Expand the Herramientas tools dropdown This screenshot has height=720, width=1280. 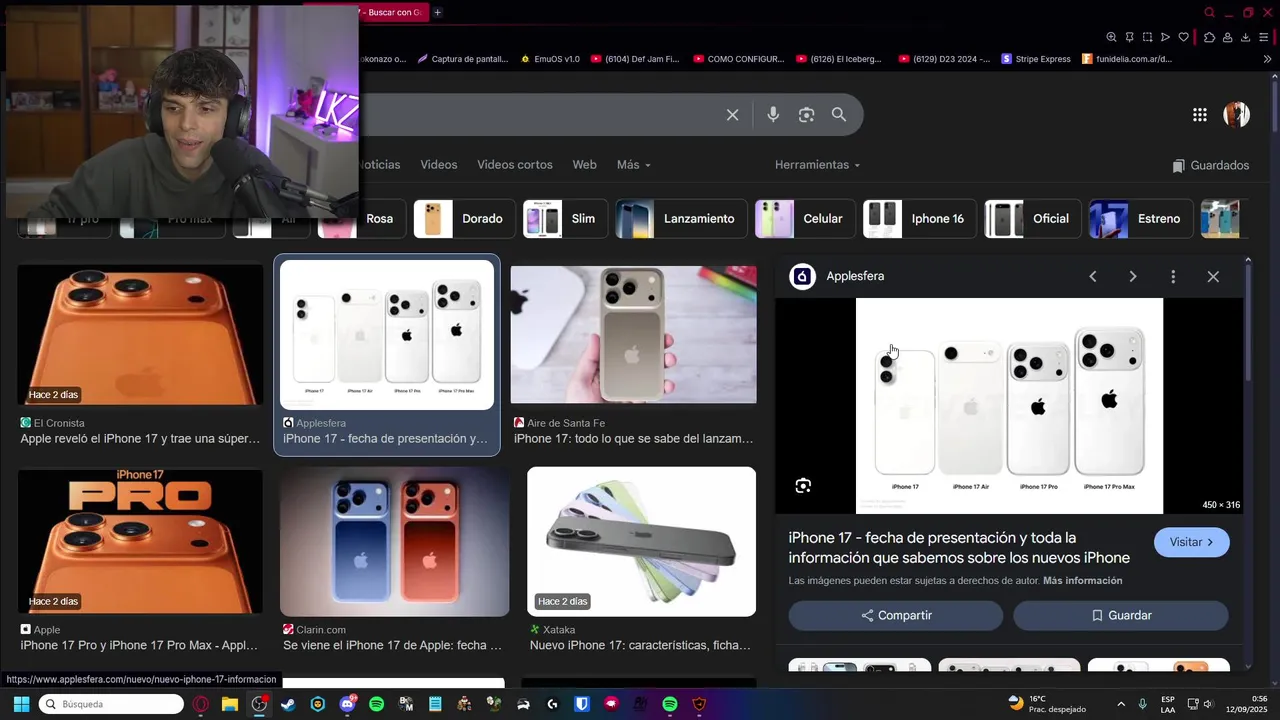coord(817,165)
